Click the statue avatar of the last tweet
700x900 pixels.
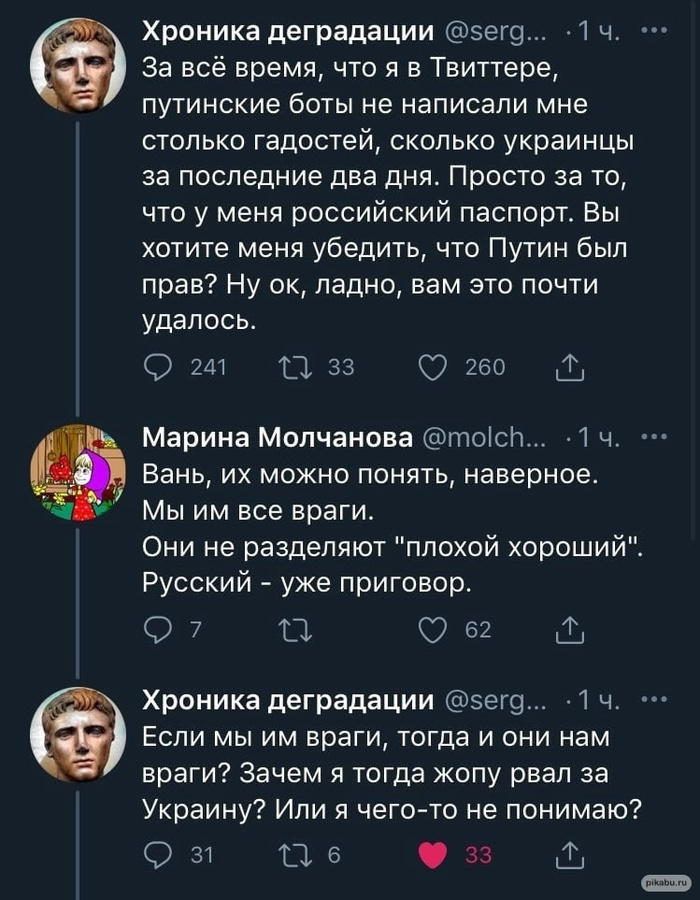(x=77, y=733)
